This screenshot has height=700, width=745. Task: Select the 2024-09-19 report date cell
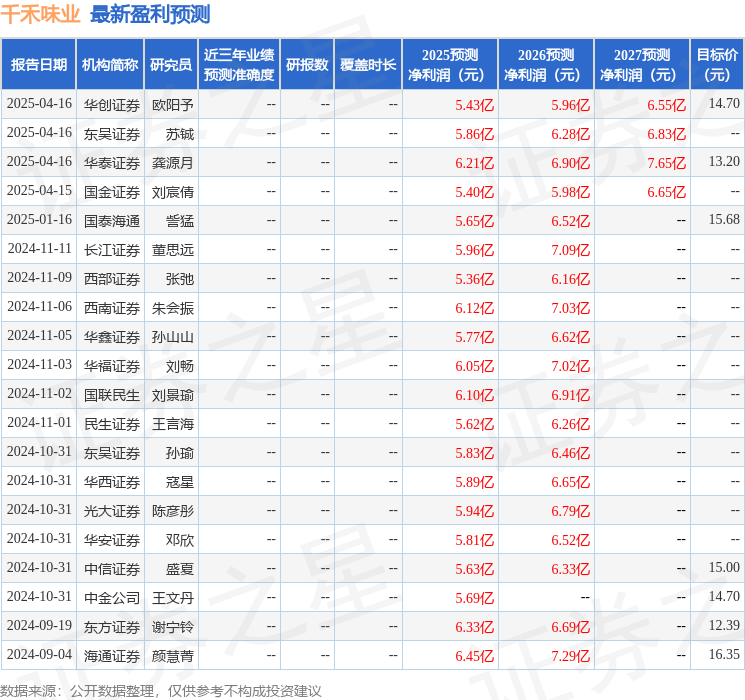click(39, 626)
